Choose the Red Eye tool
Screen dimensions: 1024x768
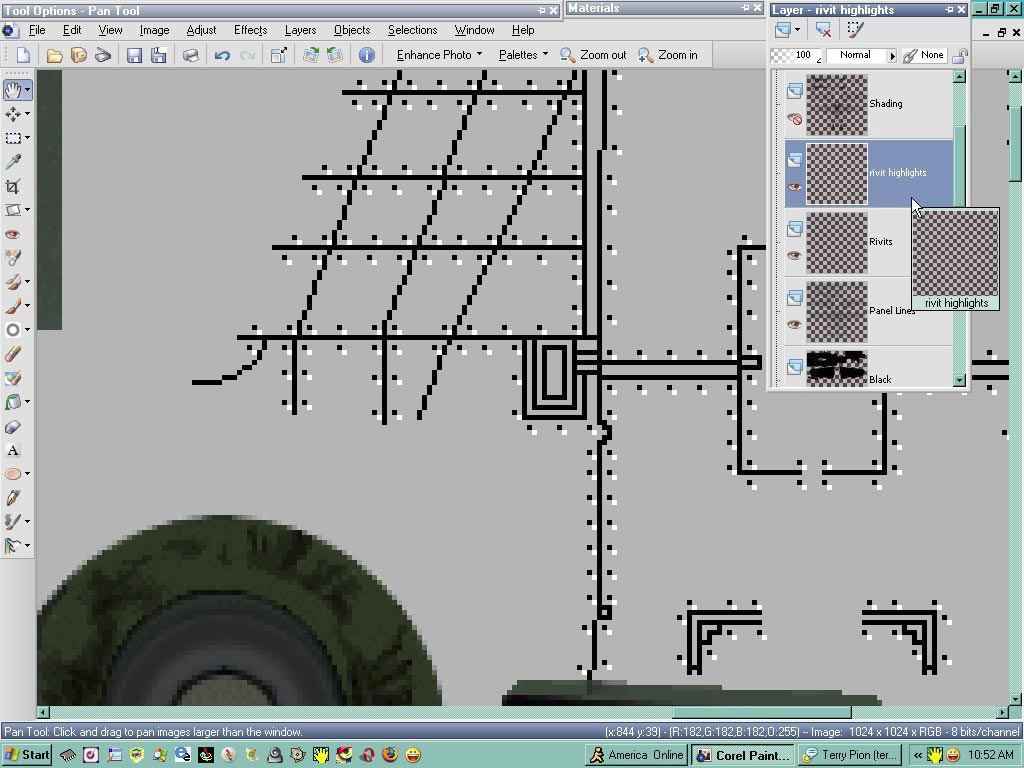click(x=13, y=234)
